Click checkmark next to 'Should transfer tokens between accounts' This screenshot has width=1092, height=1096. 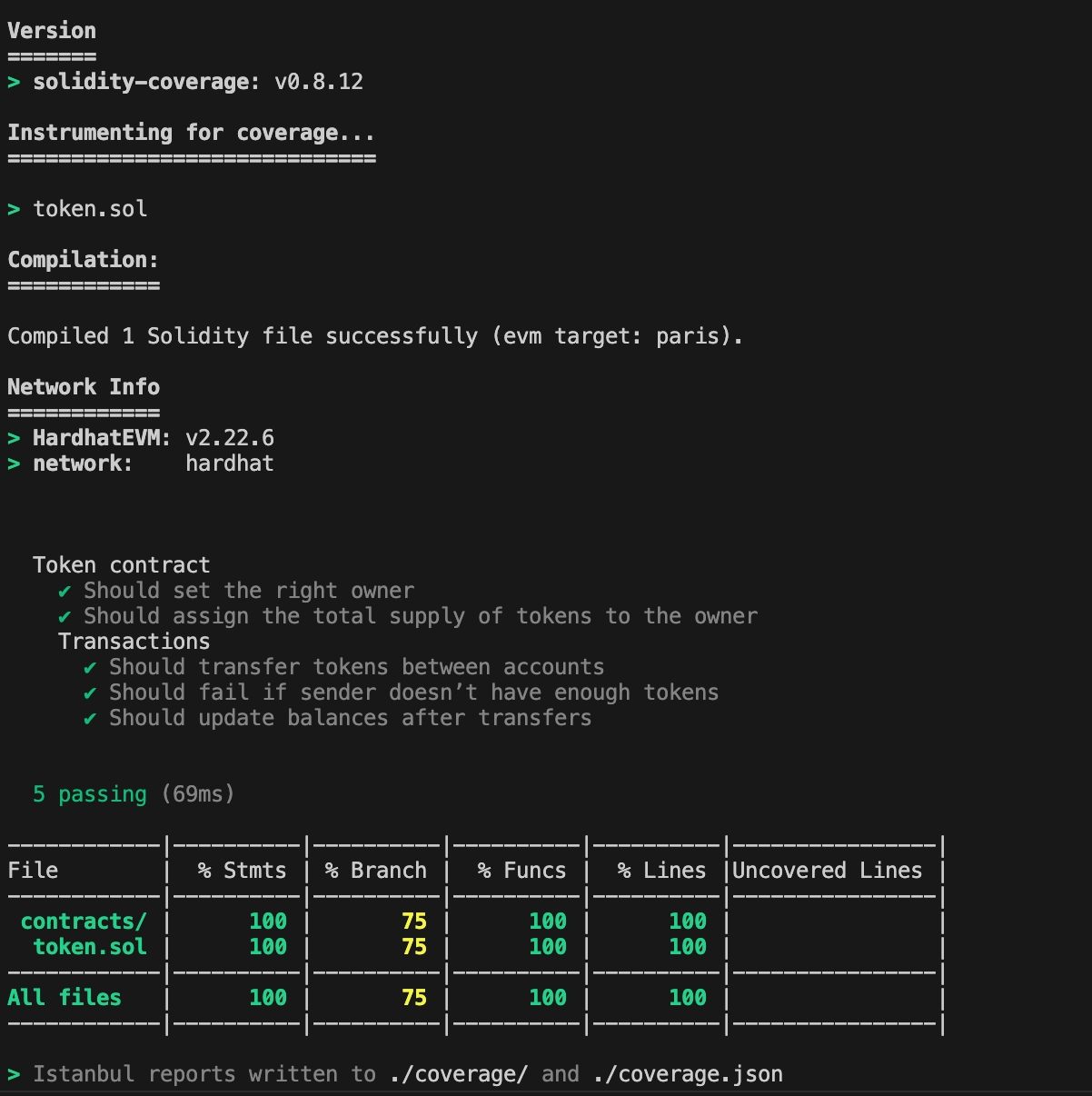pos(90,668)
